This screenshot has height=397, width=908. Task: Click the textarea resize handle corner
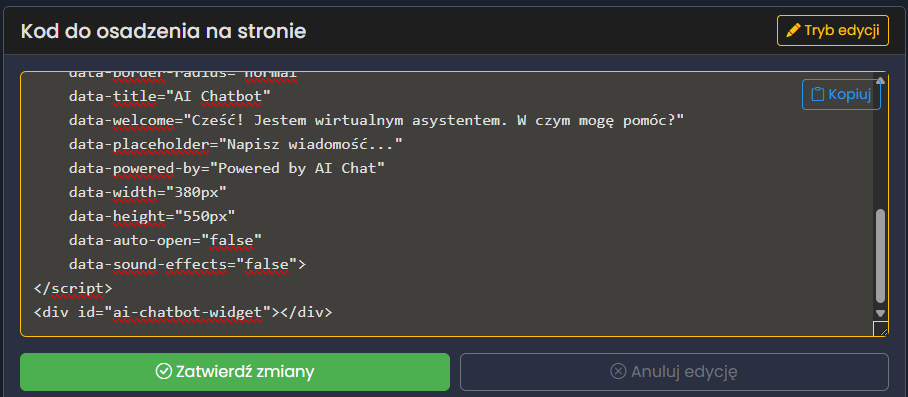(880, 329)
